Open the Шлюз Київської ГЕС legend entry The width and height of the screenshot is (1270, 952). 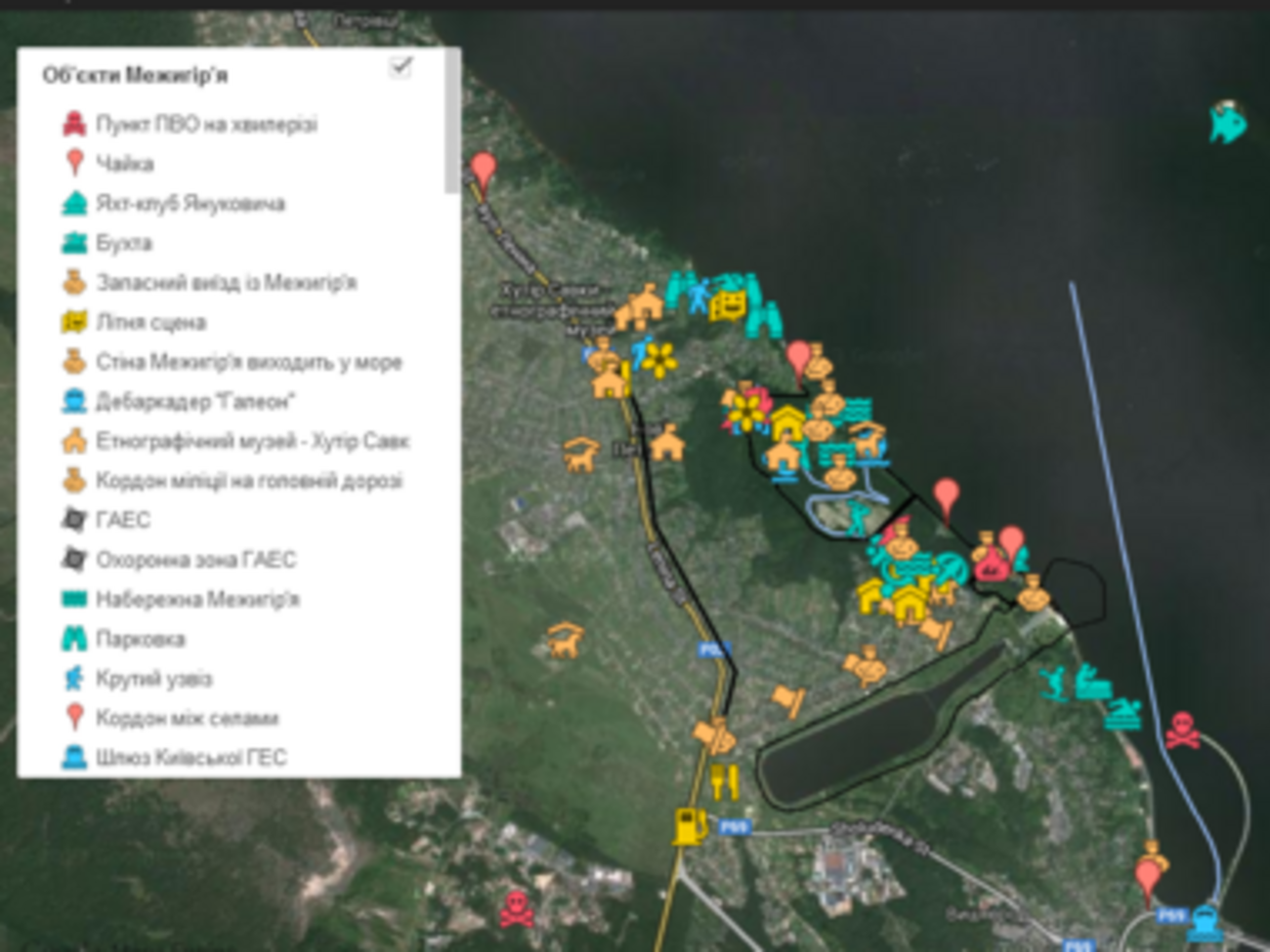[175, 758]
